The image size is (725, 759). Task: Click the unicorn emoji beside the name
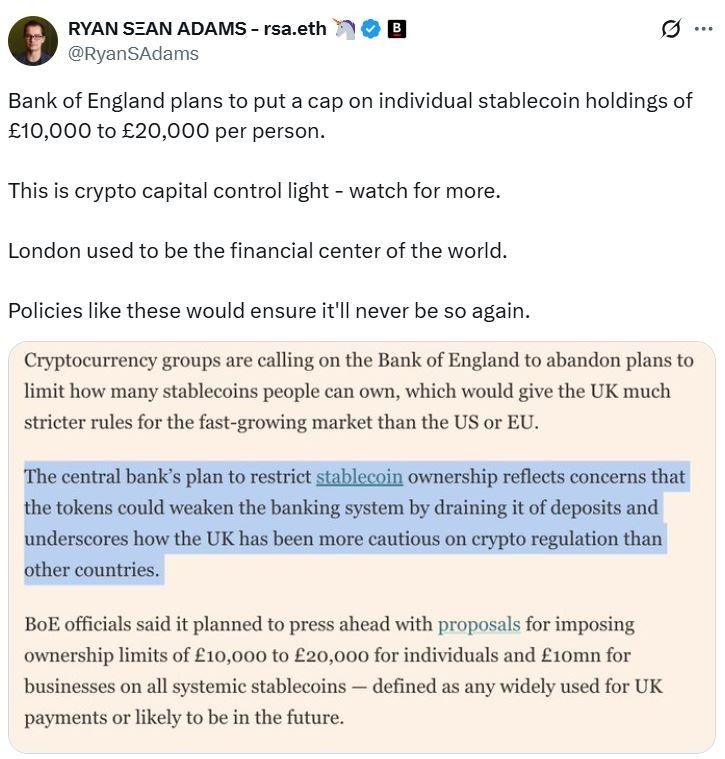(345, 29)
